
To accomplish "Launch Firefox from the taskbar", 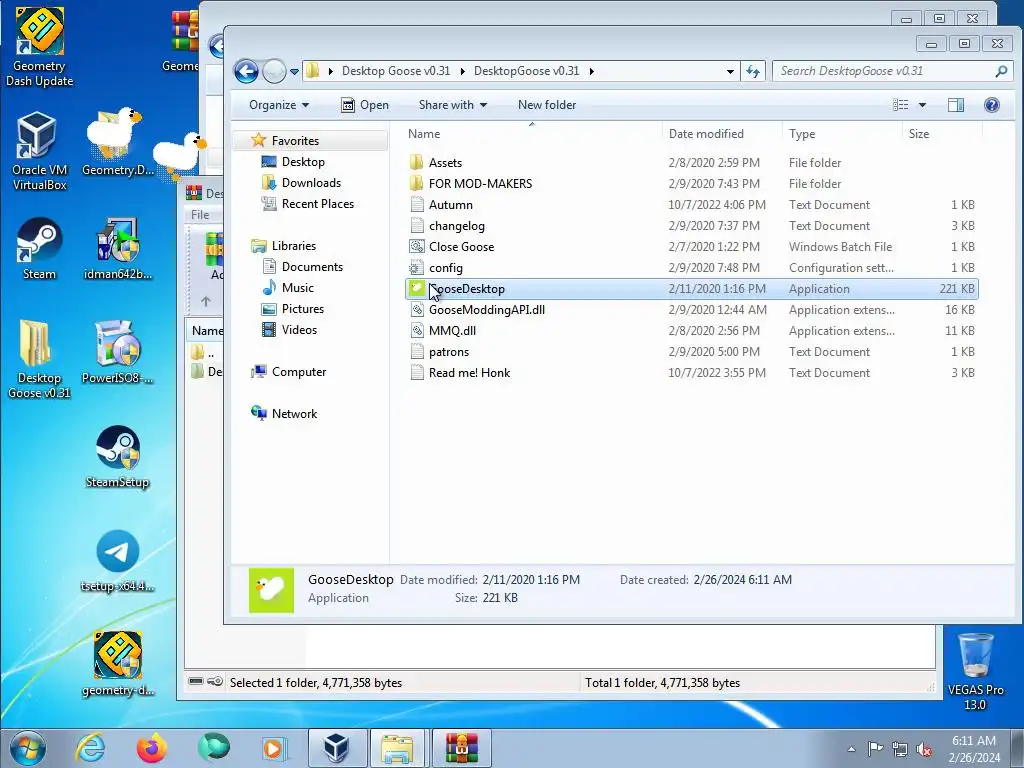I will coord(152,748).
